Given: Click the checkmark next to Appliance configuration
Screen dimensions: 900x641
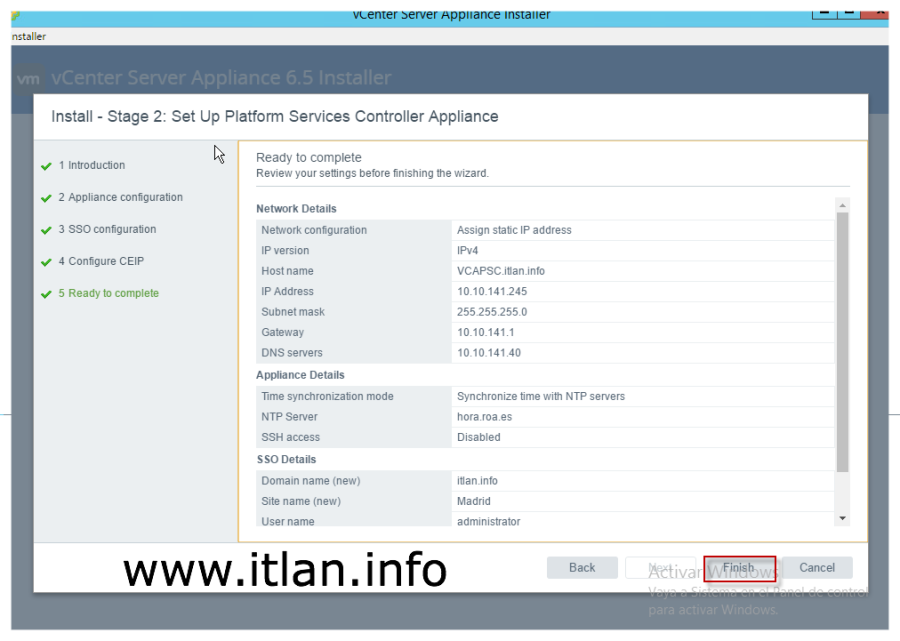Looking at the screenshot, I should pos(46,198).
